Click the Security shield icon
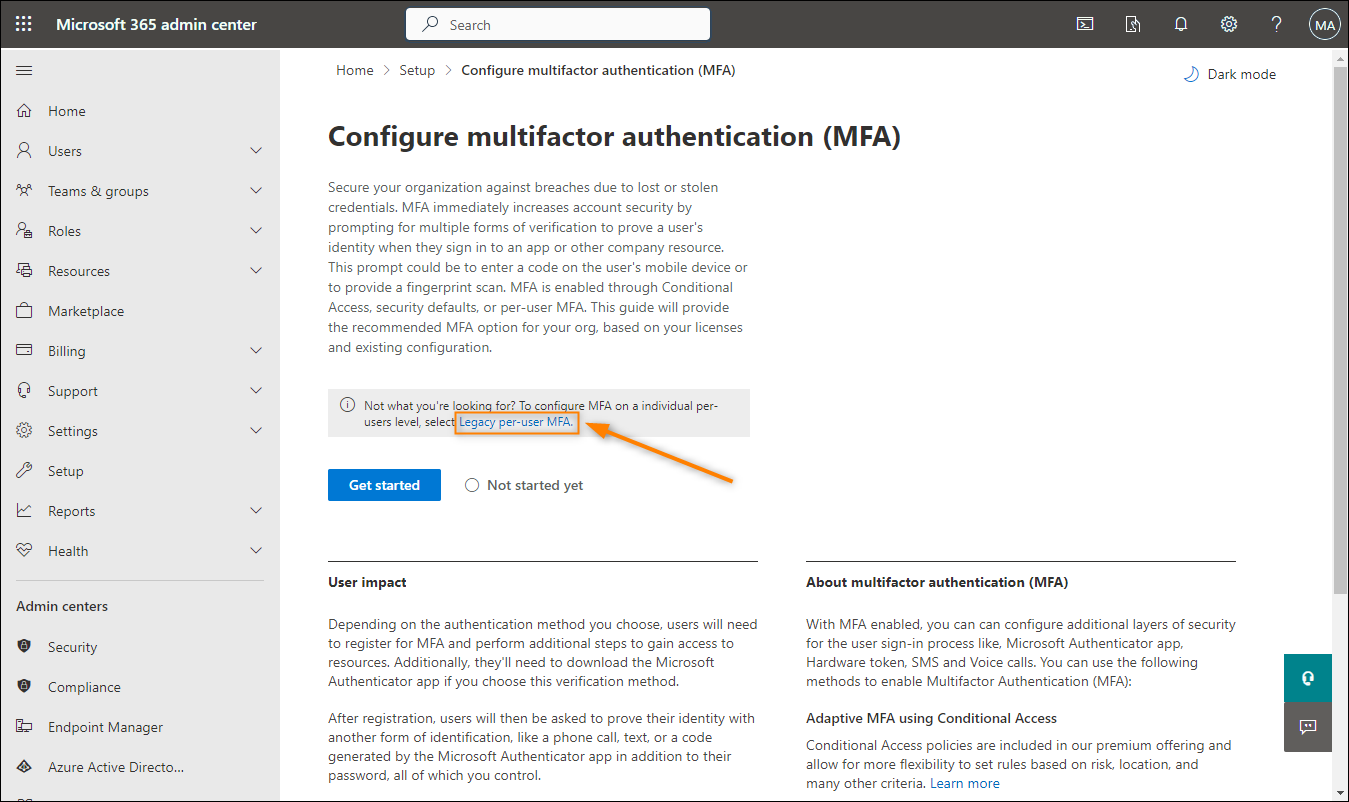The width and height of the screenshot is (1349, 802). (x=25, y=647)
